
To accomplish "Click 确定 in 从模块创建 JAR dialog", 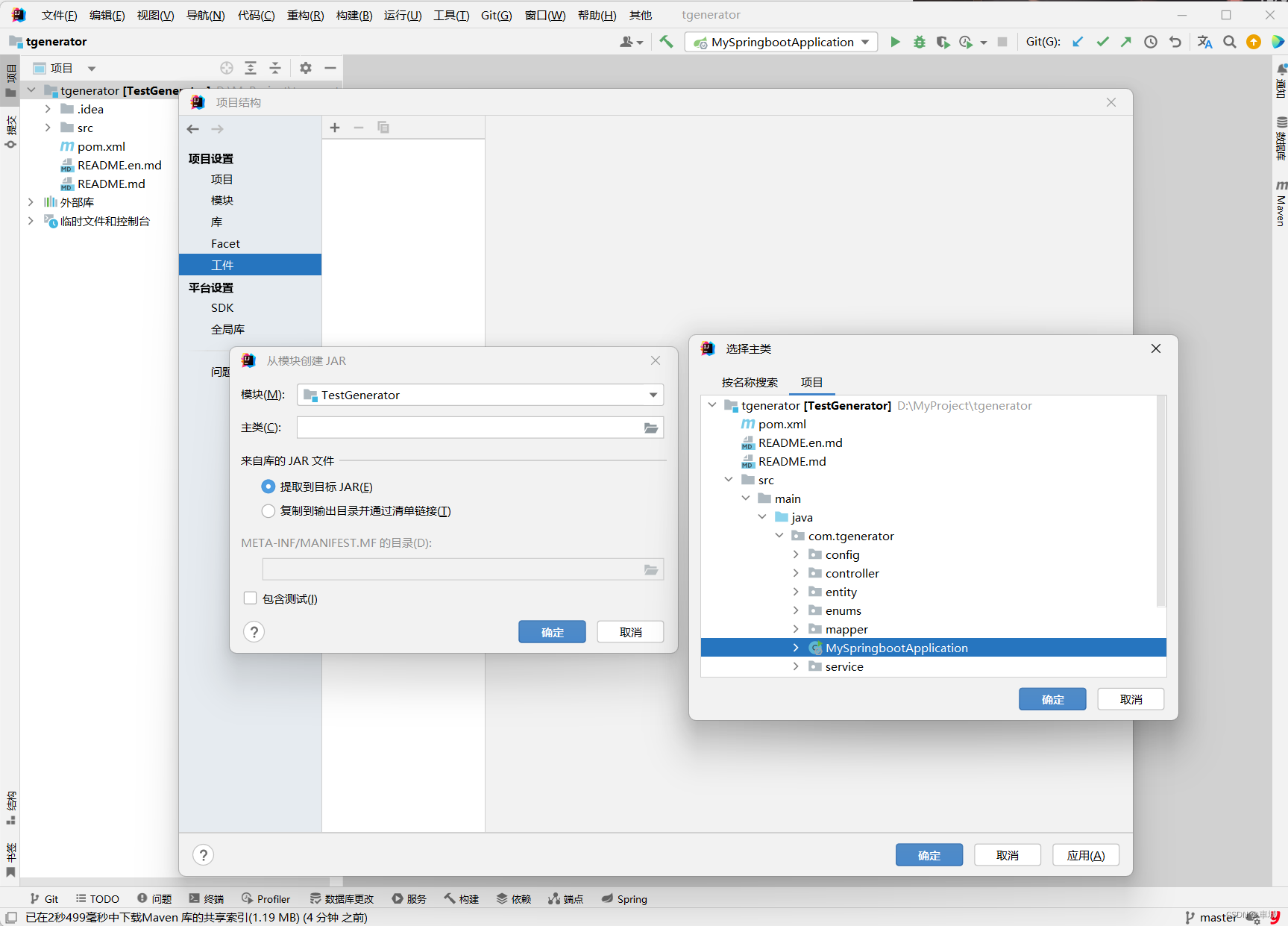I will (x=552, y=632).
